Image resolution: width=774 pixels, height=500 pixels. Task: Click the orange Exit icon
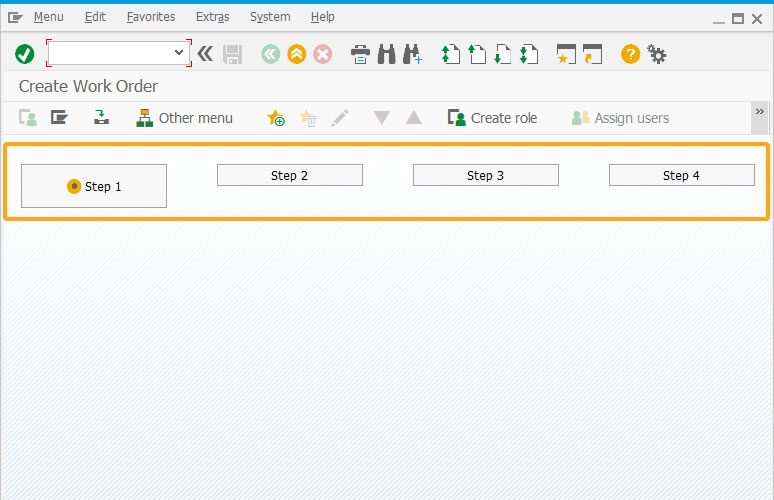point(297,54)
